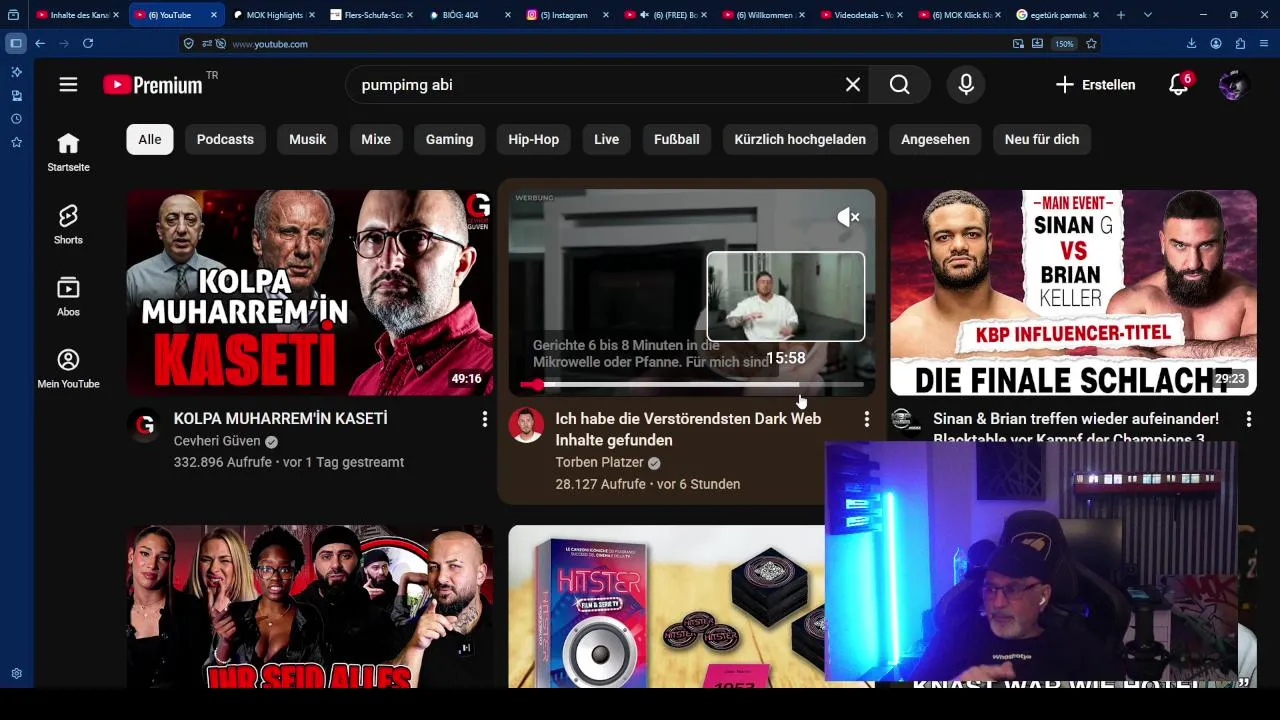The height and width of the screenshot is (720, 1280).
Task: Click Erstellen to create content
Action: coord(1095,85)
